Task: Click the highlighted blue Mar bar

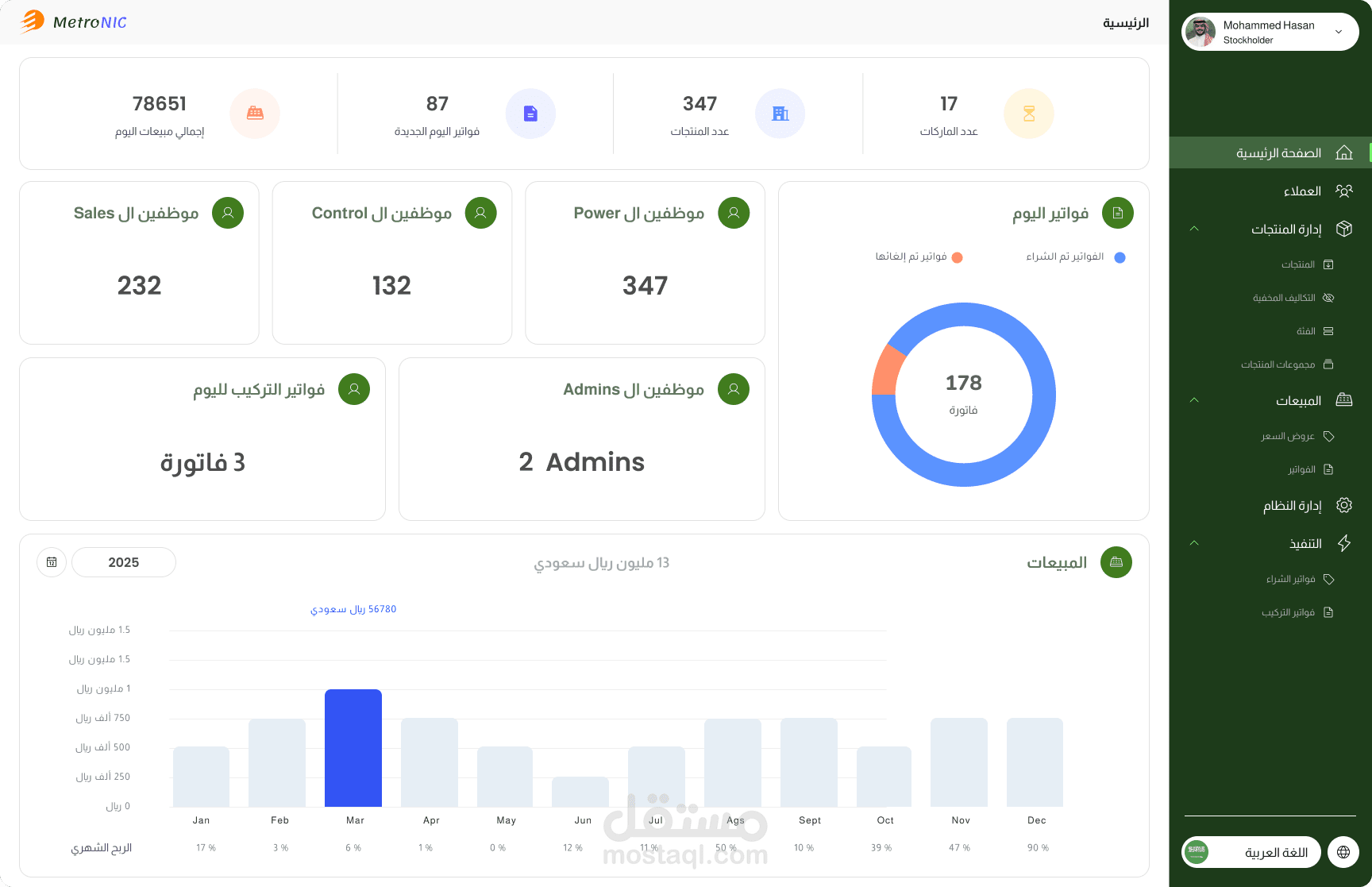Action: (353, 748)
